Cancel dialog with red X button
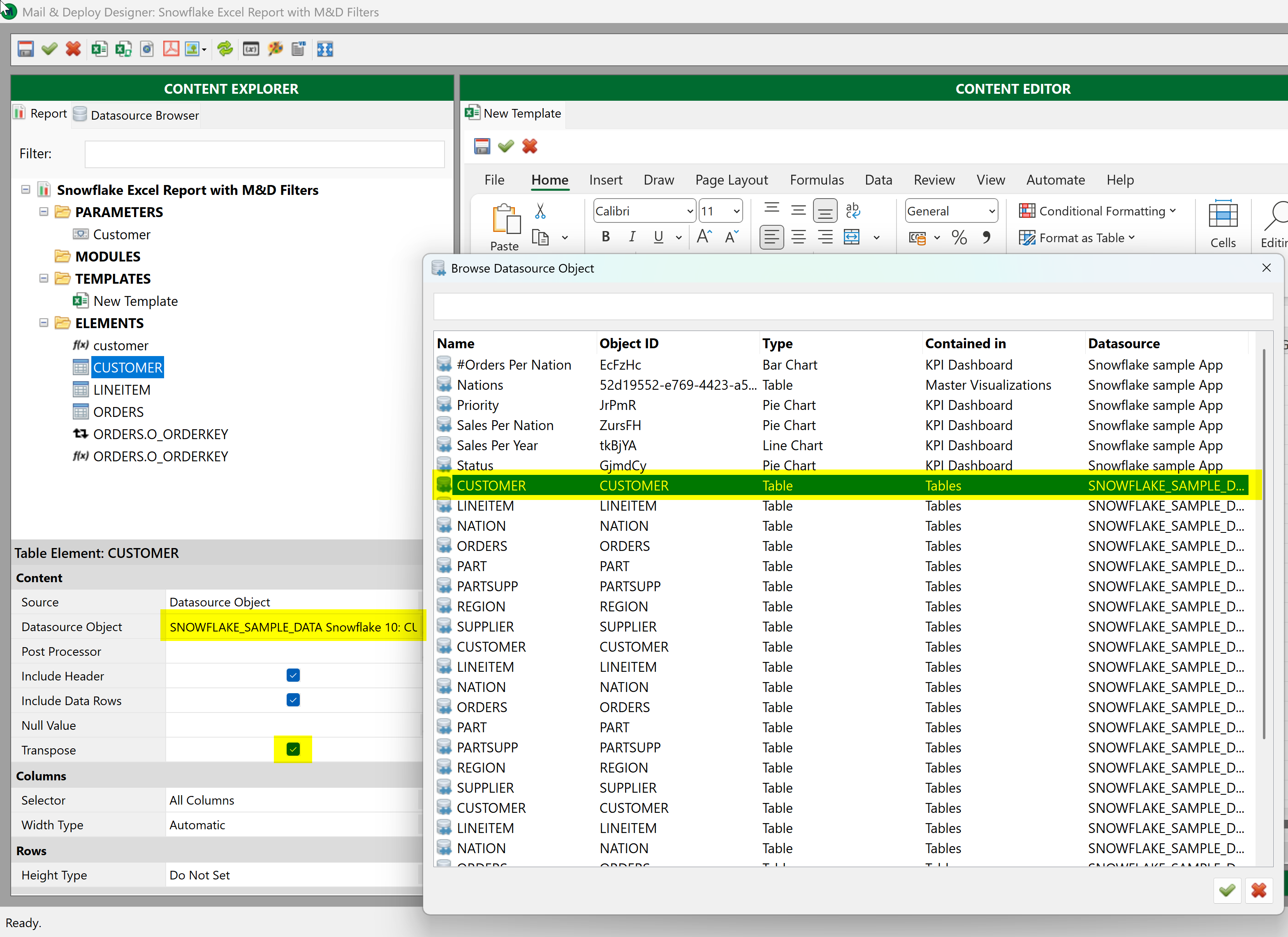 click(1258, 890)
